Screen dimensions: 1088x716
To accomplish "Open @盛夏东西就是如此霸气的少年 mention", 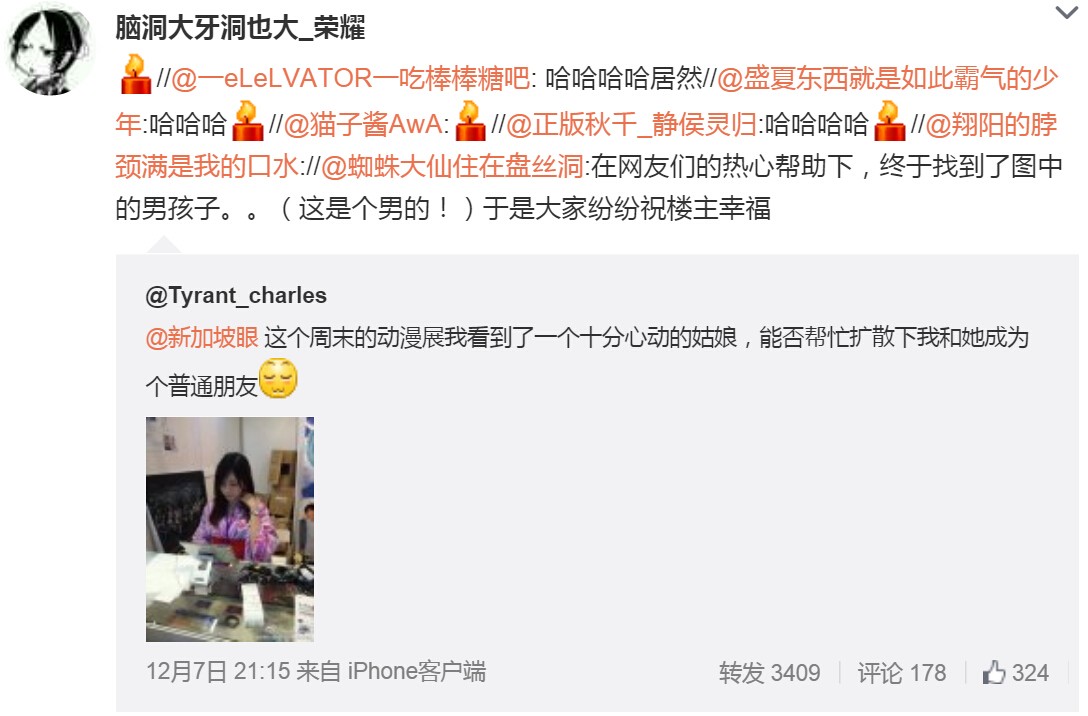I will pyautogui.click(x=586, y=101).
